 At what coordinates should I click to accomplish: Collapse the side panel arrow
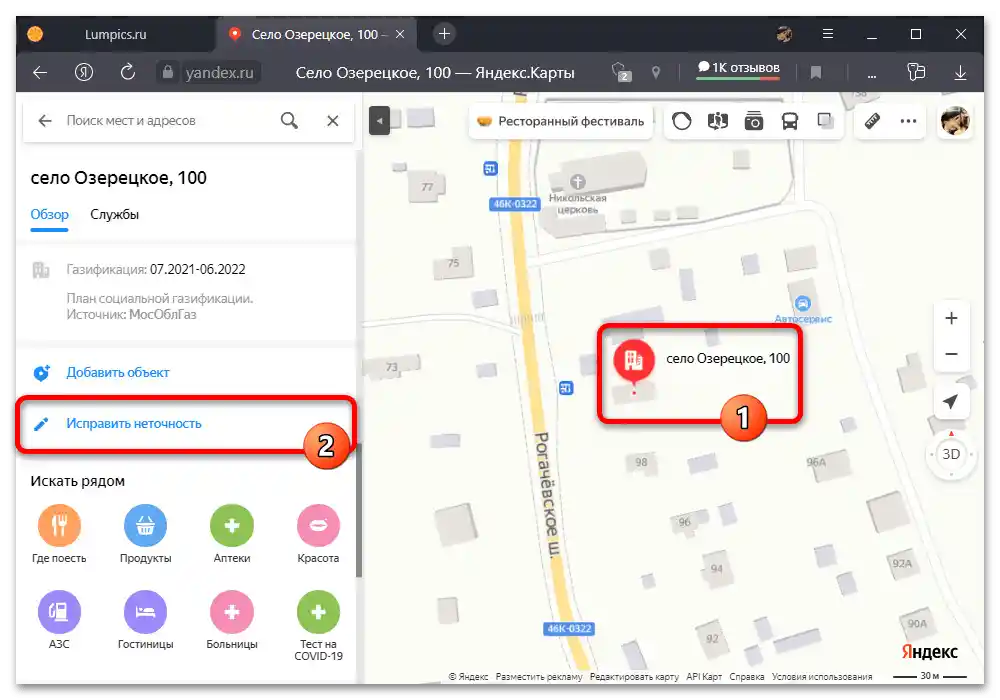379,120
